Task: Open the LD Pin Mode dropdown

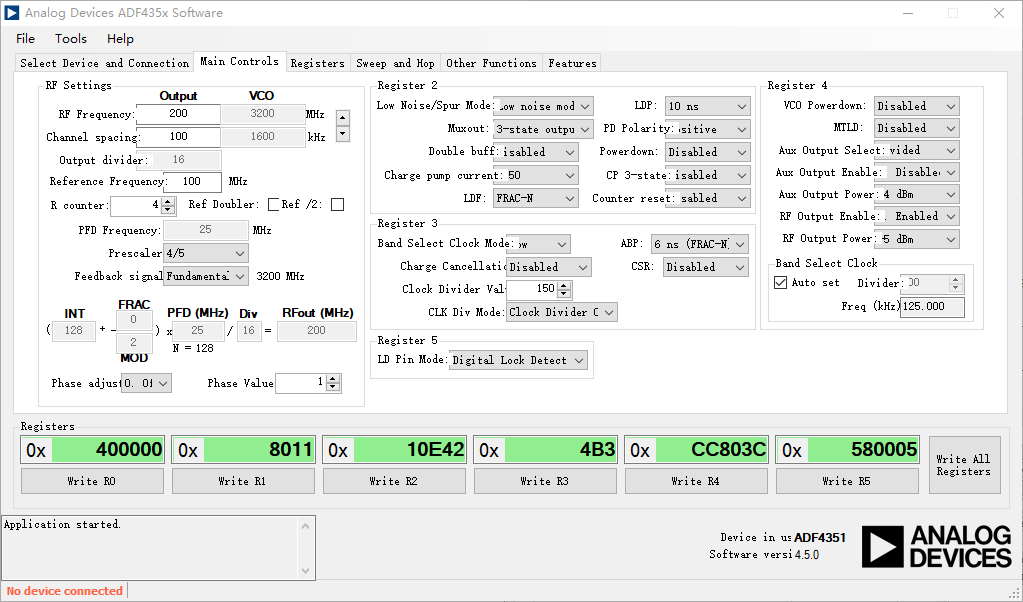Action: (518, 360)
